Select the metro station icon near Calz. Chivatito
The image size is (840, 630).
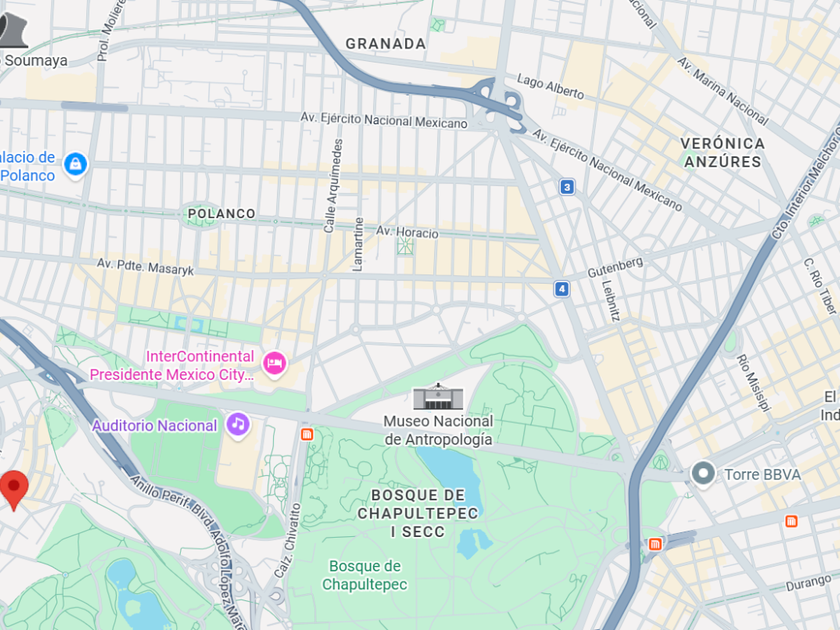click(x=307, y=434)
